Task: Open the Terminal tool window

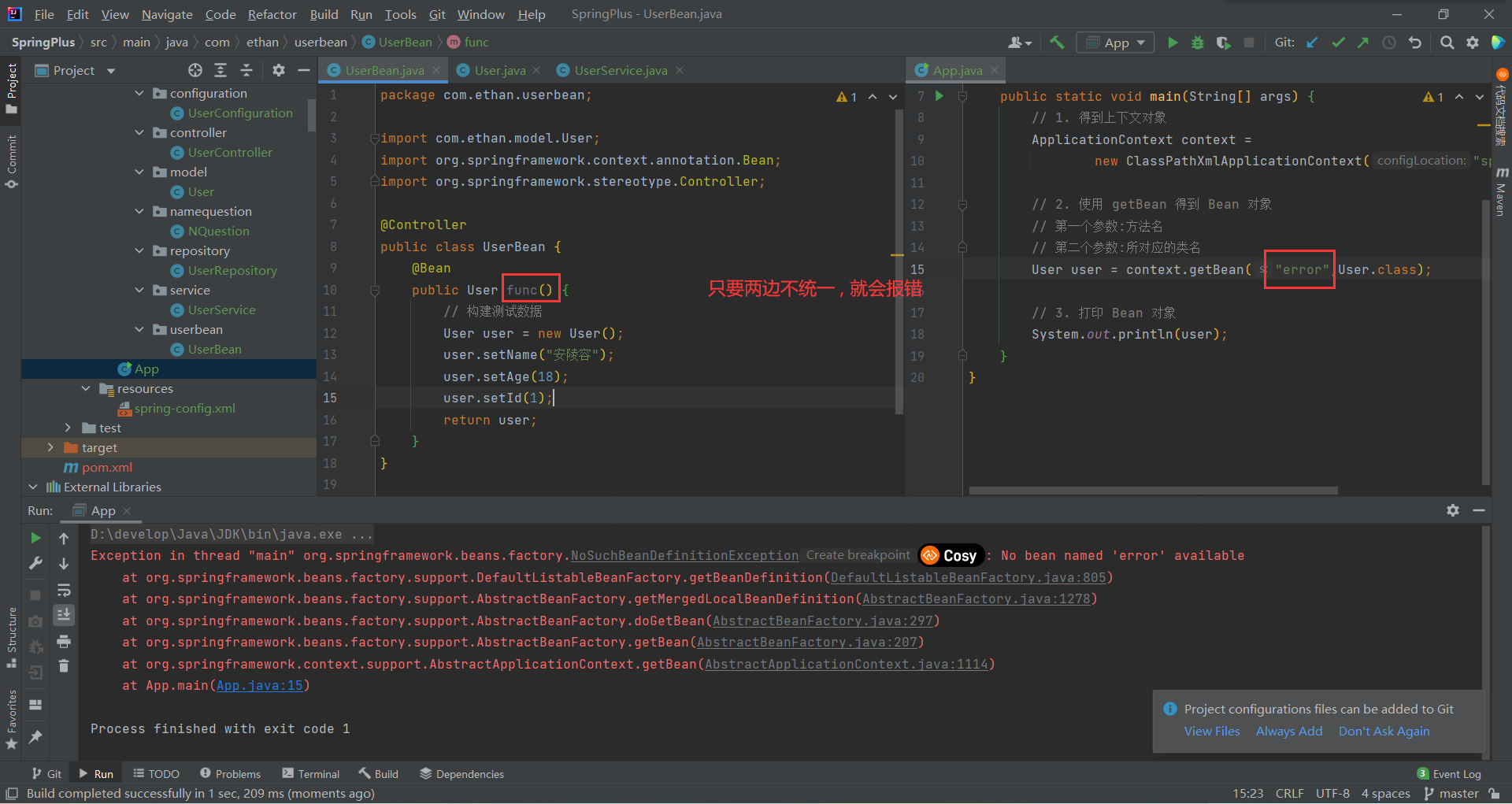Action: tap(311, 774)
